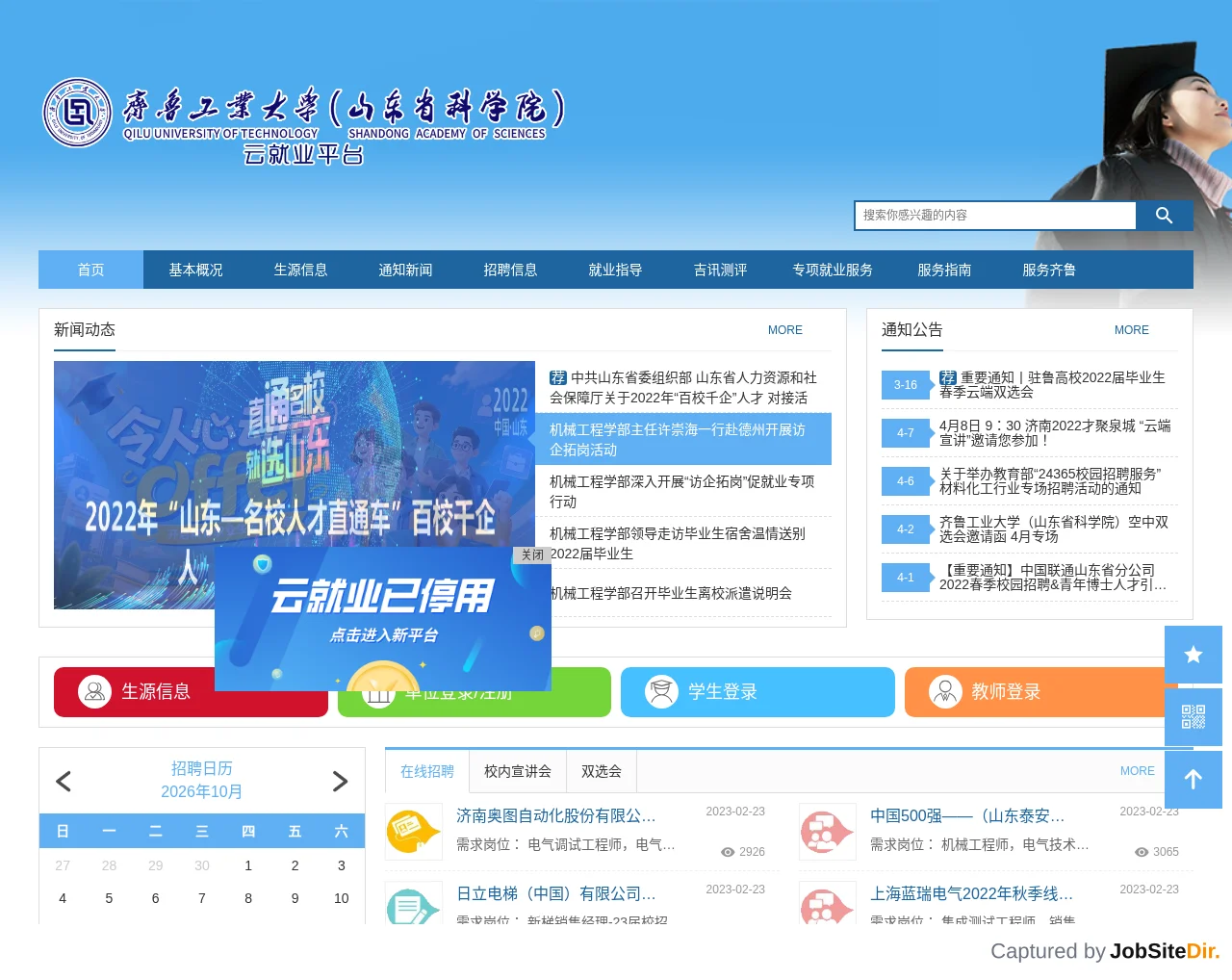Click the student login graduate icon

(x=661, y=691)
